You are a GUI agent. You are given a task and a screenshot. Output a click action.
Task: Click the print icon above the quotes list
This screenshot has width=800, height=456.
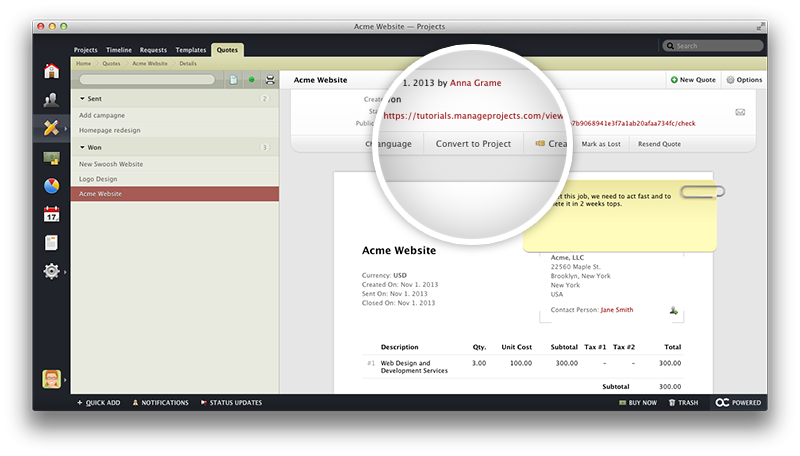[x=269, y=80]
